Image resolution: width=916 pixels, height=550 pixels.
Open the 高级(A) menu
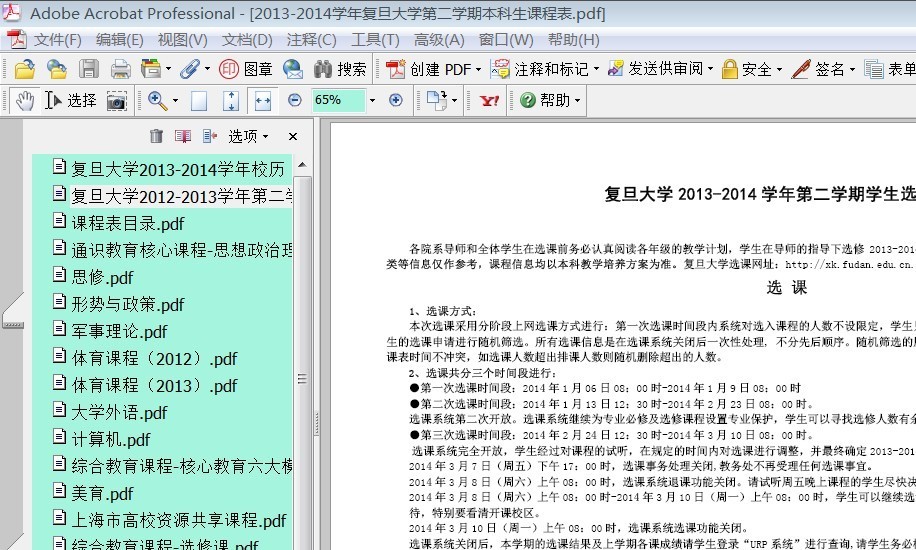click(x=439, y=40)
